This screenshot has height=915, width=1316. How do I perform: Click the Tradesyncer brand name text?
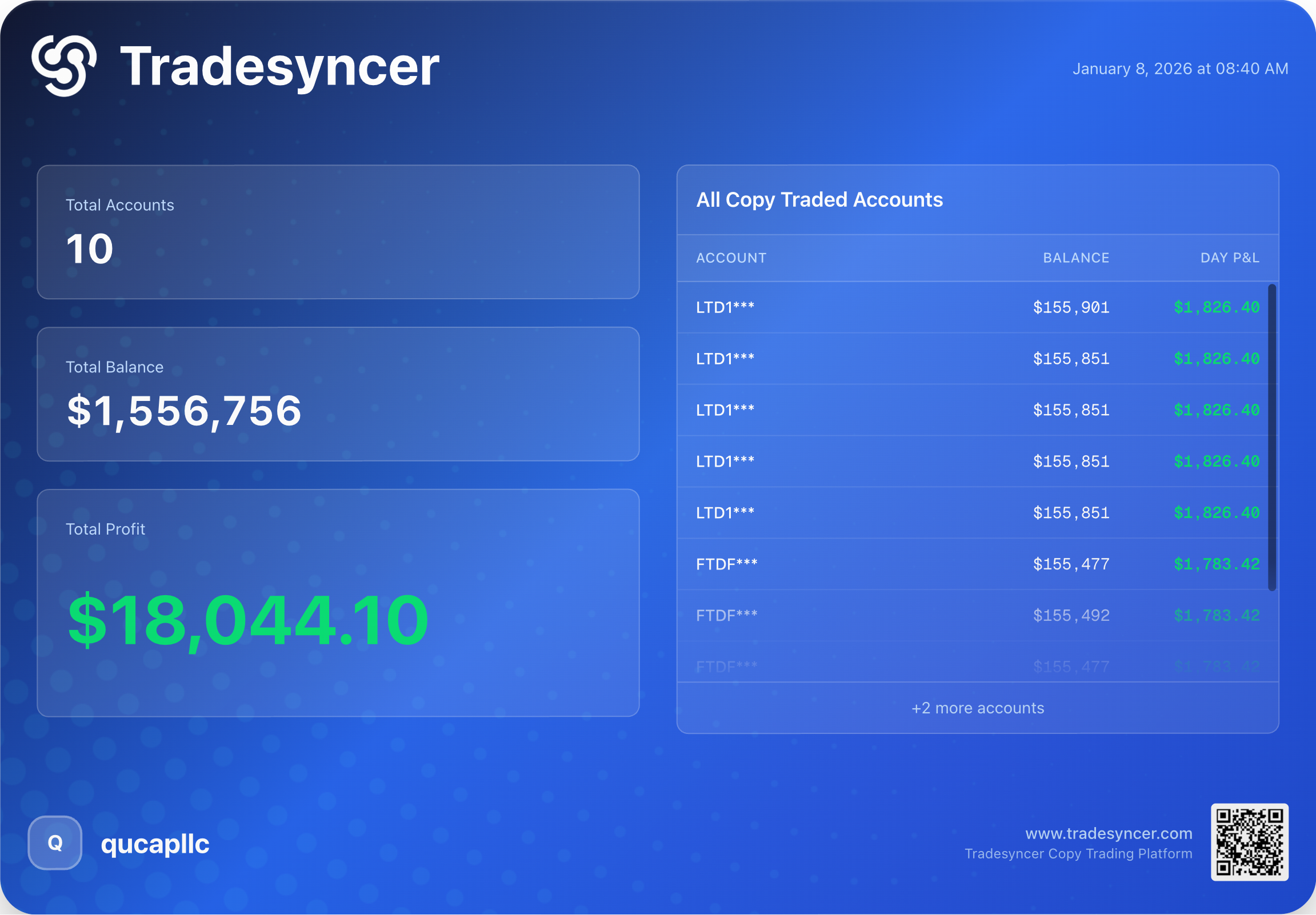pos(279,67)
